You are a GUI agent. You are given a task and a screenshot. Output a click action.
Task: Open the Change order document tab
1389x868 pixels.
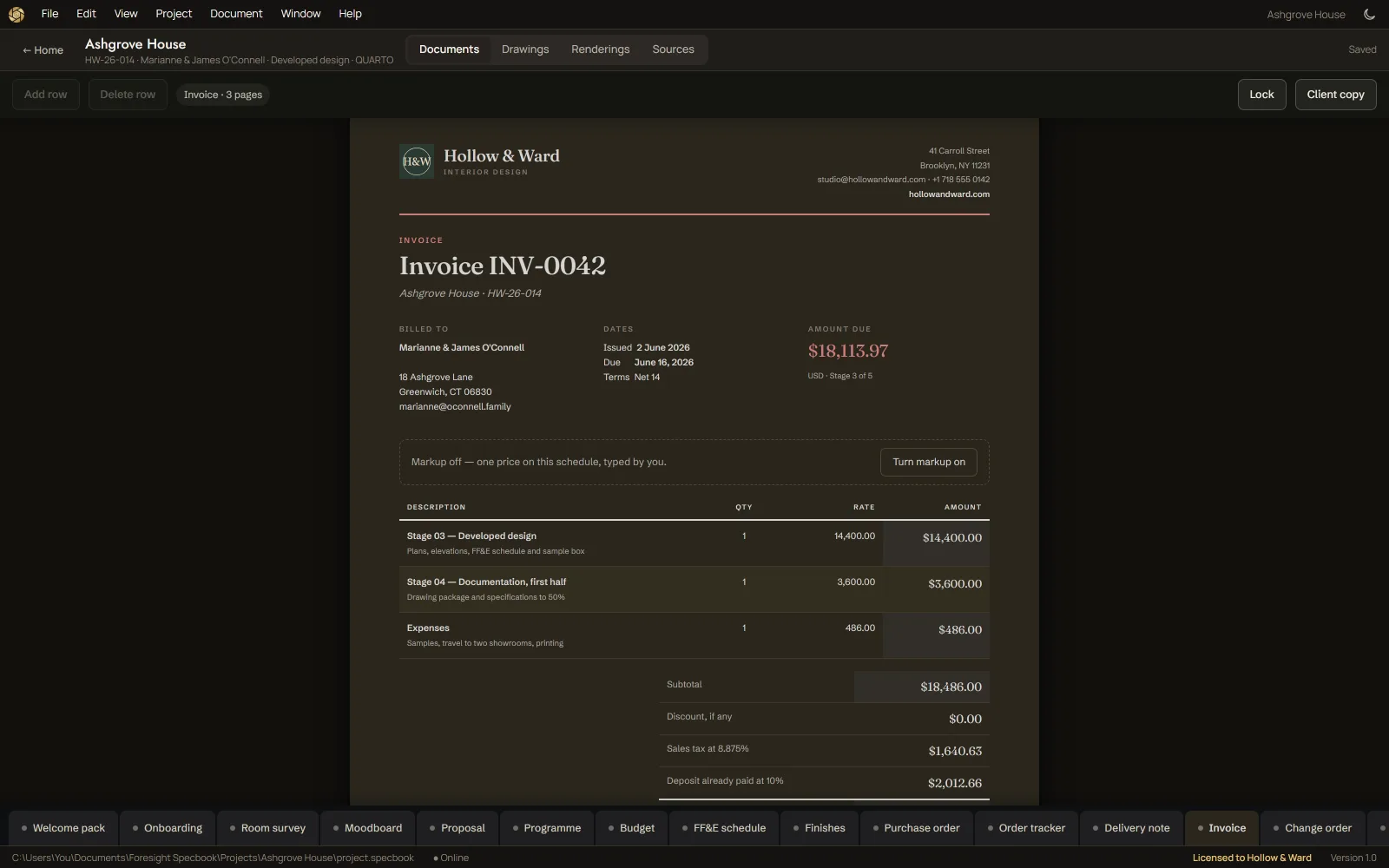click(1313, 828)
